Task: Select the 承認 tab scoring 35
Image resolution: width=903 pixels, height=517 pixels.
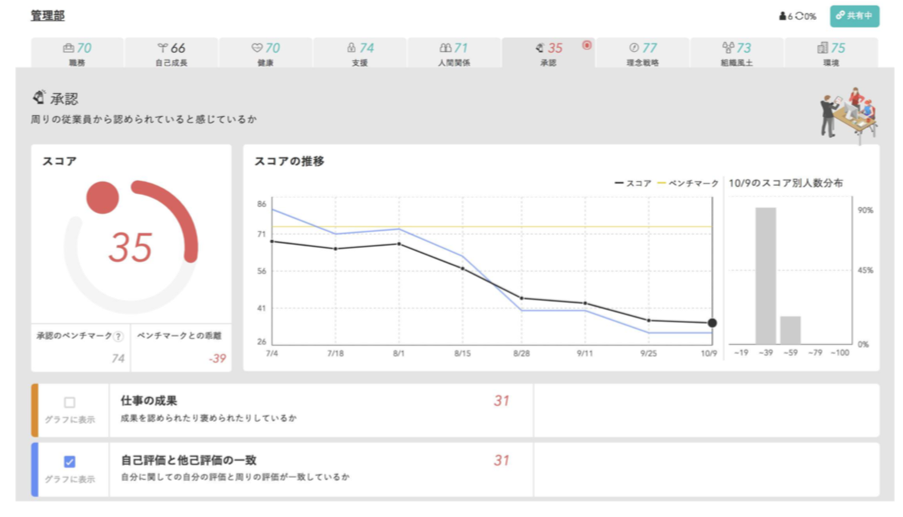Action: [x=548, y=53]
